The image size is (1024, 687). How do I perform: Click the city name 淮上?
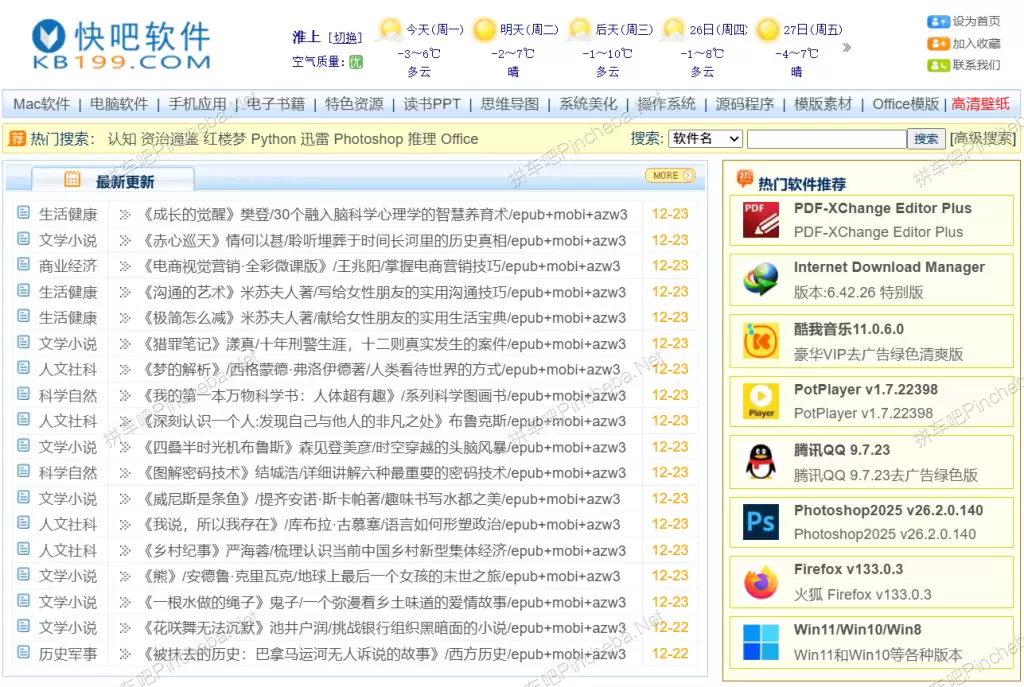point(306,37)
